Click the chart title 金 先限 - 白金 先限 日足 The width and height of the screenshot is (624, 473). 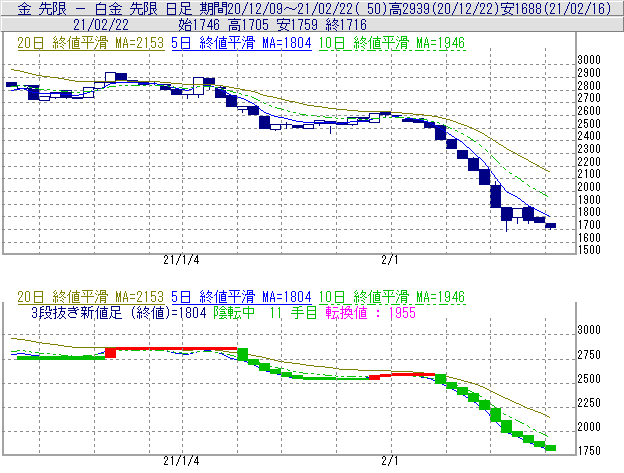105,8
